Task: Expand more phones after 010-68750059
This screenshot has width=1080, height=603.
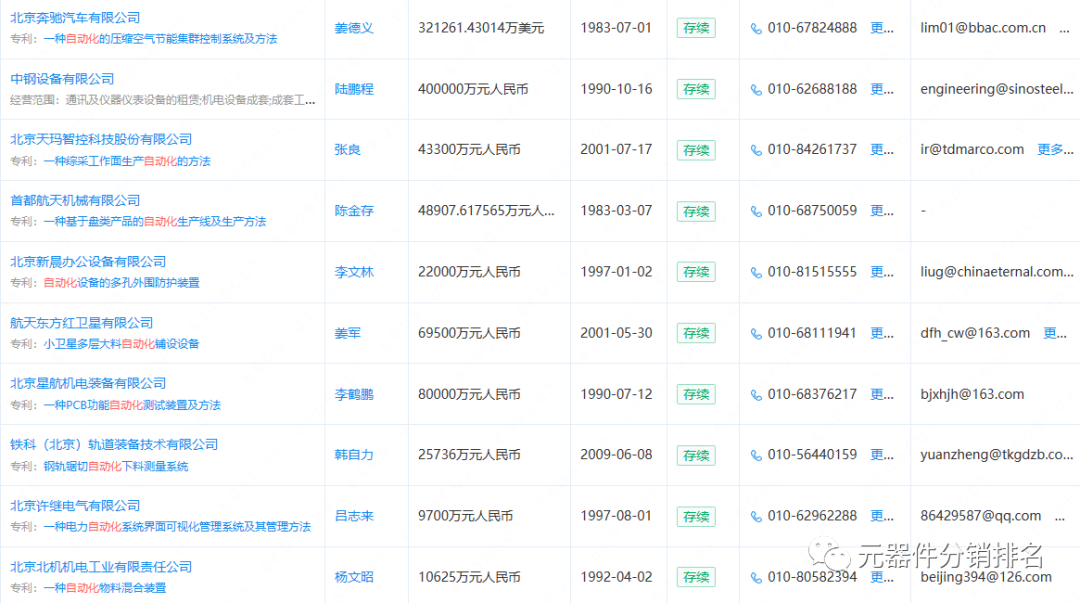Action: [882, 211]
